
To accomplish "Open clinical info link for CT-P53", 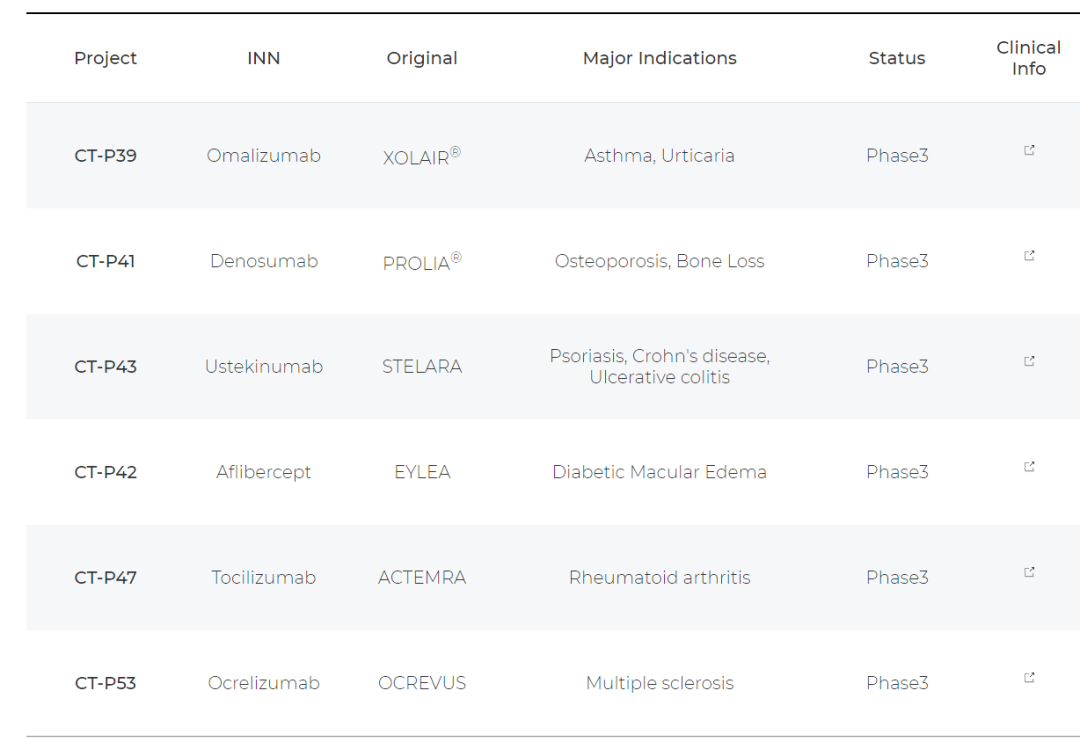I will 1029,678.
